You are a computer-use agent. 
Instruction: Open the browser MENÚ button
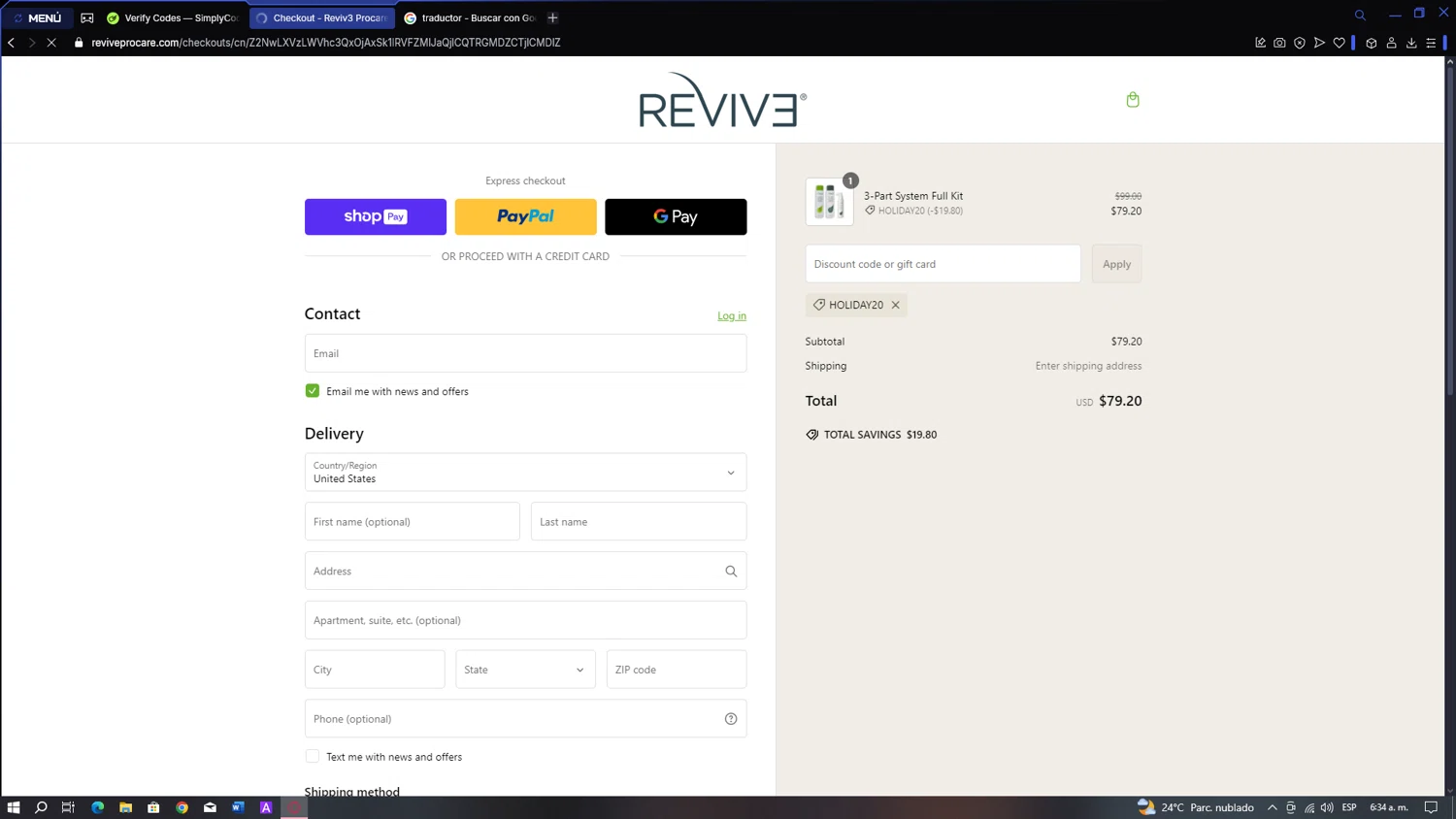point(38,17)
